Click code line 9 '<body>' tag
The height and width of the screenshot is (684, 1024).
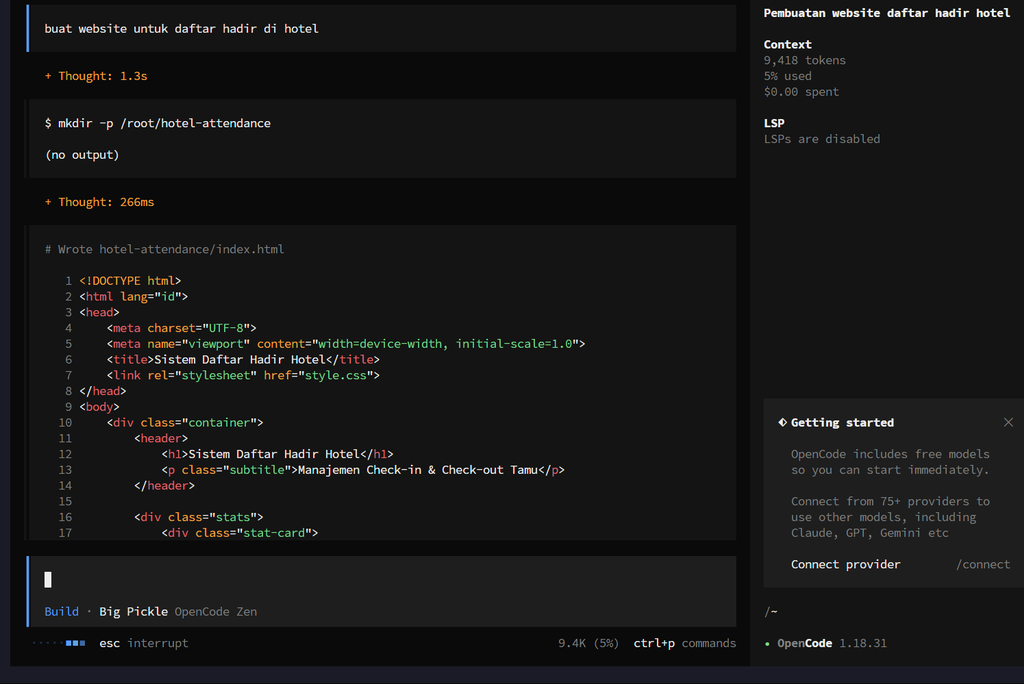[x=99, y=406]
